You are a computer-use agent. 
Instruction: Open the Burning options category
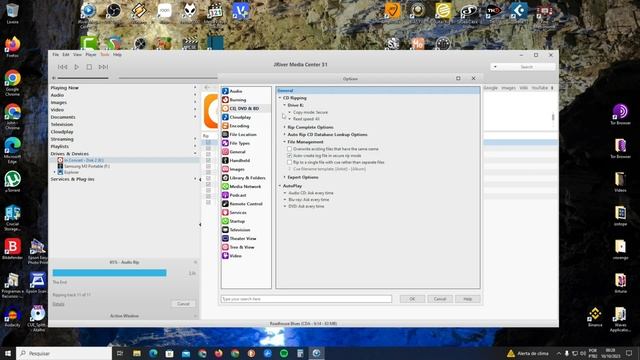tap(238, 100)
